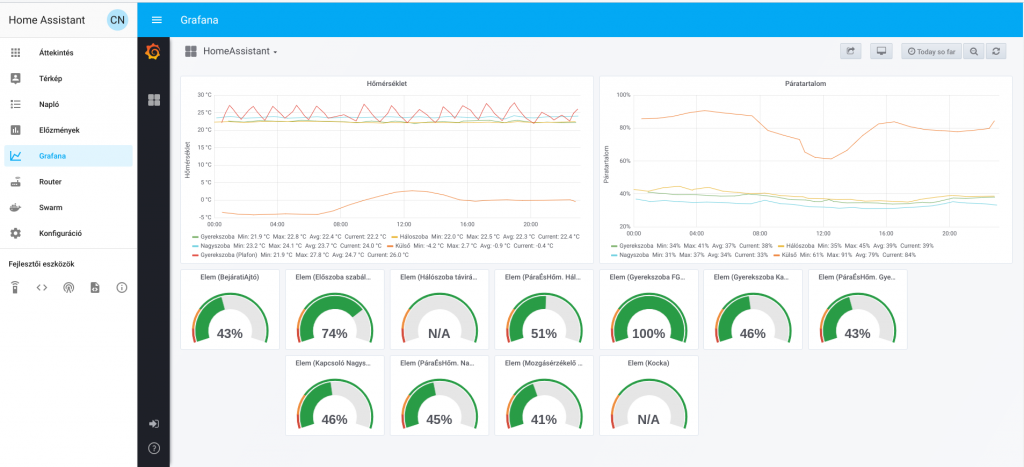Open Elem (Gyerekszoba FG... panel title menu
This screenshot has width=1024, height=467.
tap(648, 277)
